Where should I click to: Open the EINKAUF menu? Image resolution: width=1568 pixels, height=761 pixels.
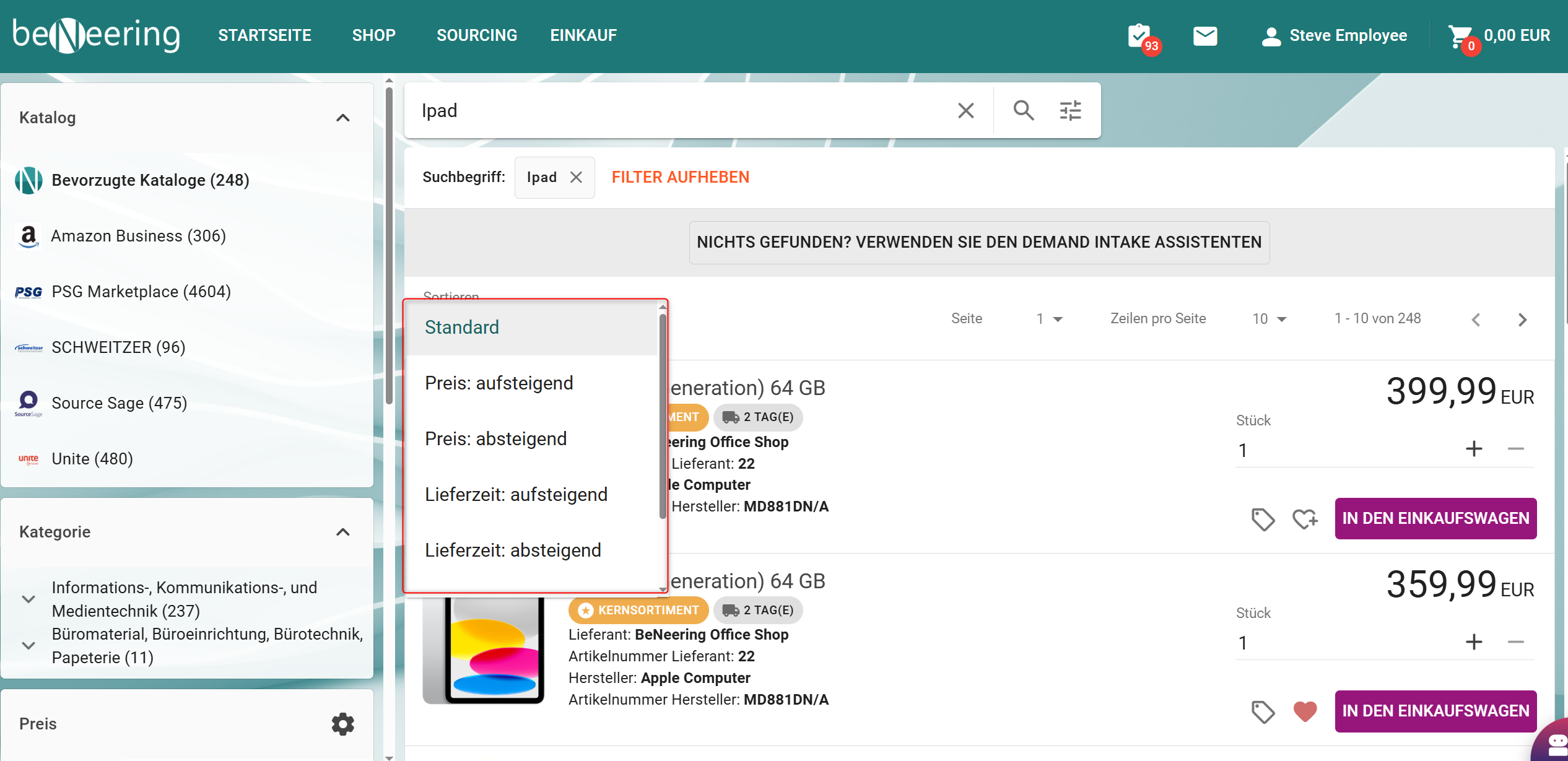click(583, 35)
